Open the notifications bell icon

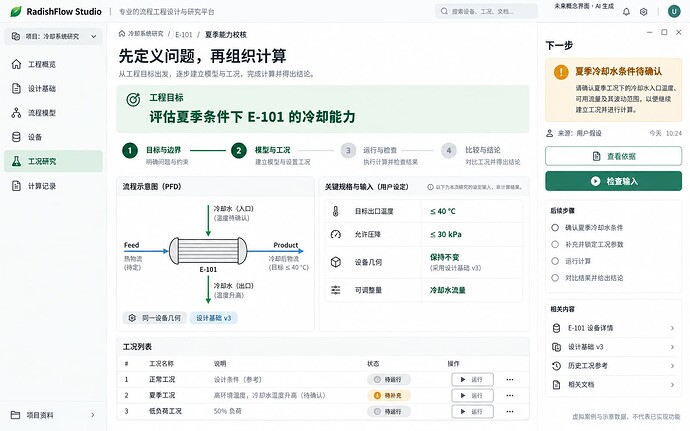626,12
